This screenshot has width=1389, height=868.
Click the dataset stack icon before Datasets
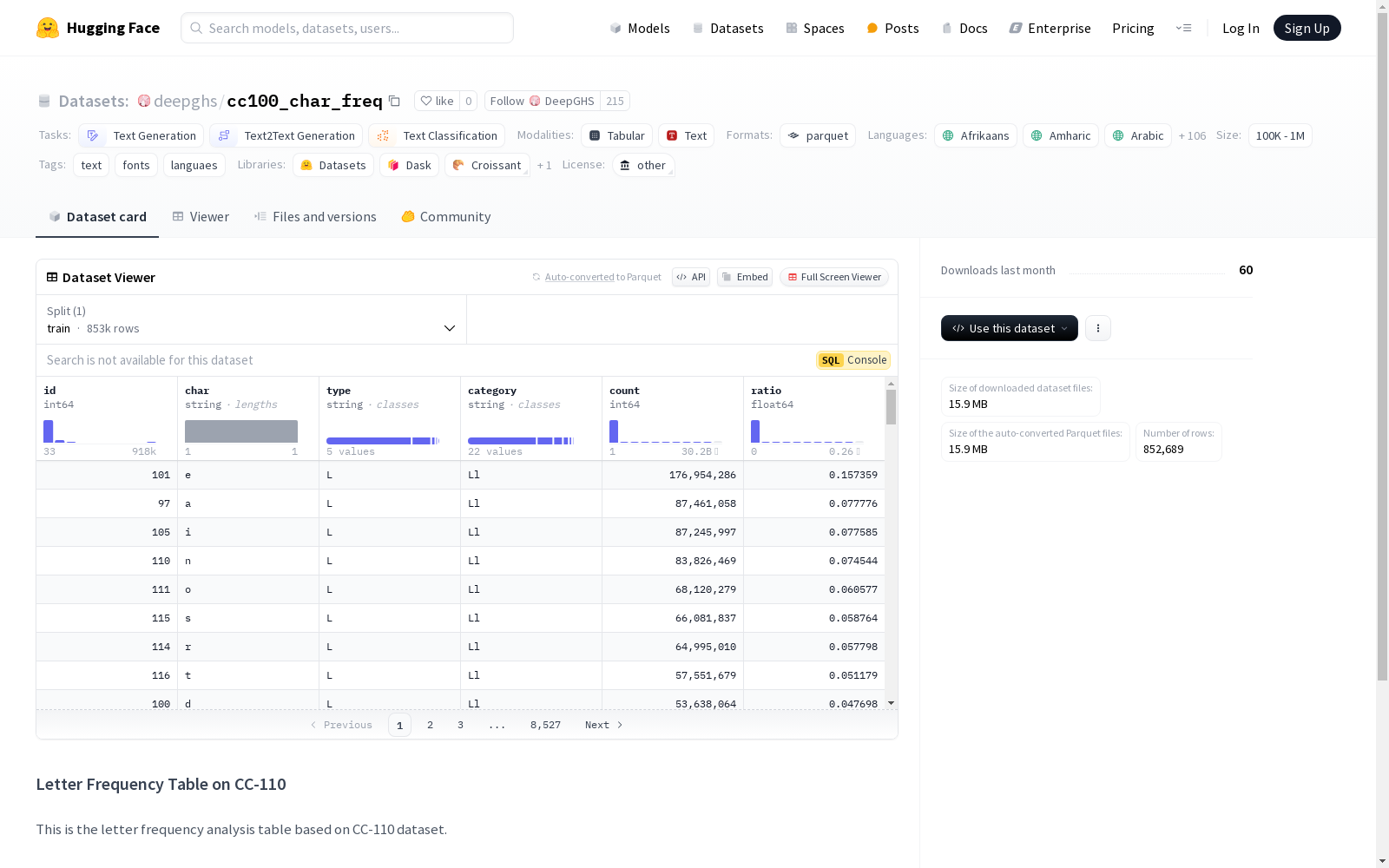tap(44, 101)
